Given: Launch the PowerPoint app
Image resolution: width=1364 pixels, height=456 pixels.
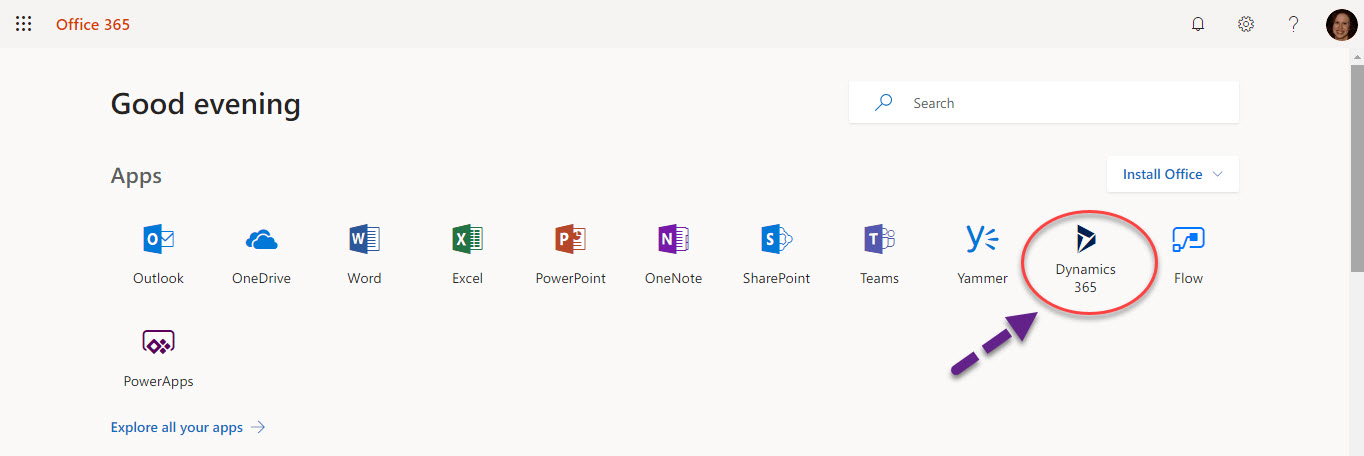Looking at the screenshot, I should pos(570,254).
